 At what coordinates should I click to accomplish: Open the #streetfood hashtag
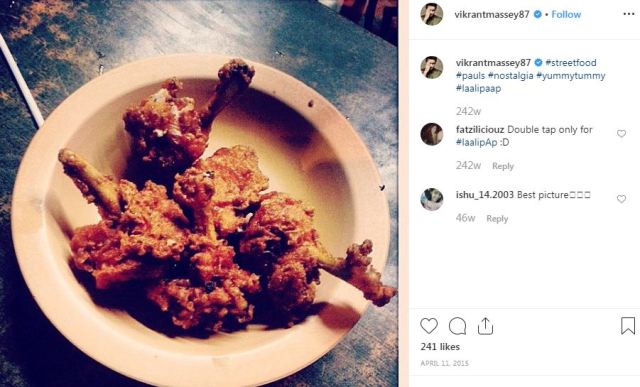(x=571, y=62)
